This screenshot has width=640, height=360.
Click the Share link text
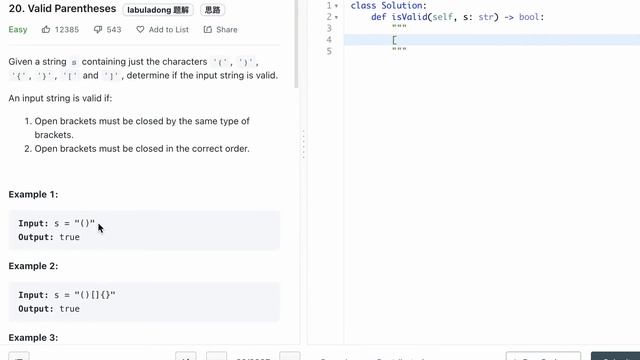pyautogui.click(x=227, y=29)
